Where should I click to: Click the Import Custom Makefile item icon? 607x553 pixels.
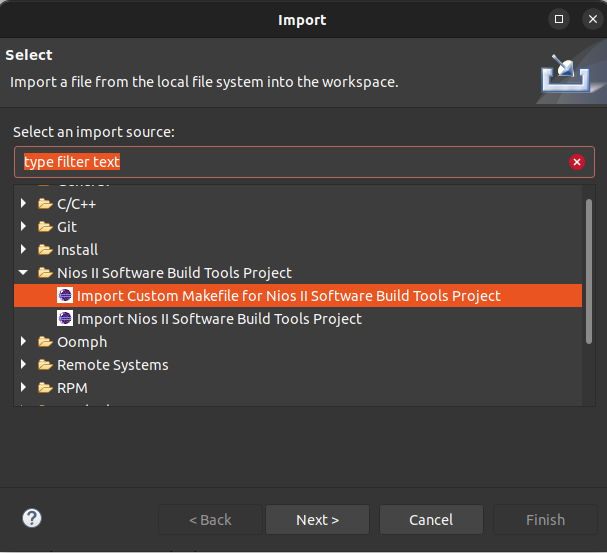(x=65, y=296)
